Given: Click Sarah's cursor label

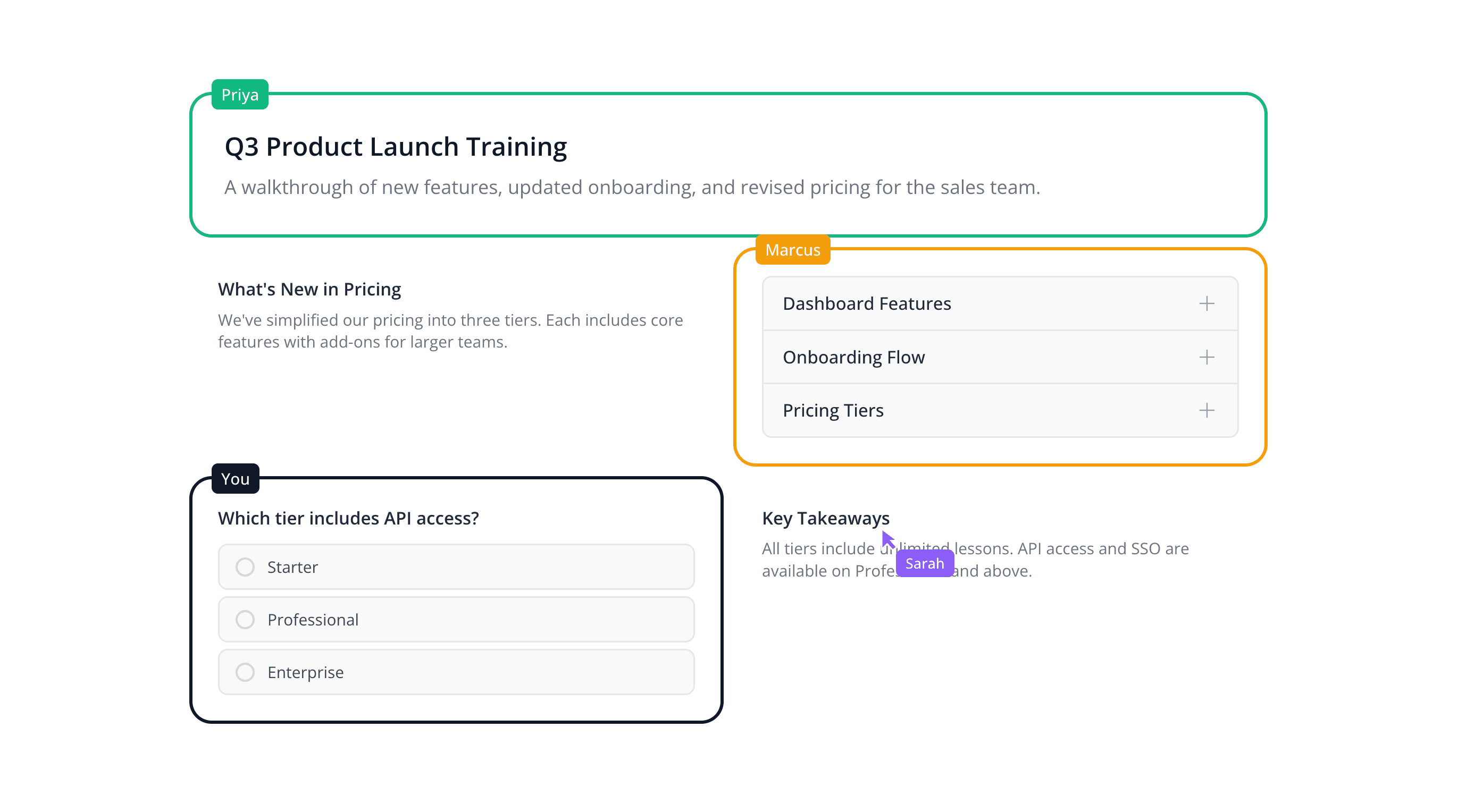Looking at the screenshot, I should pos(925,563).
